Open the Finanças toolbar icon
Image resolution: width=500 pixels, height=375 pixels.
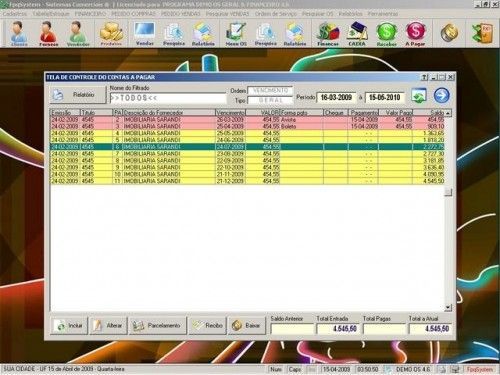coord(328,33)
